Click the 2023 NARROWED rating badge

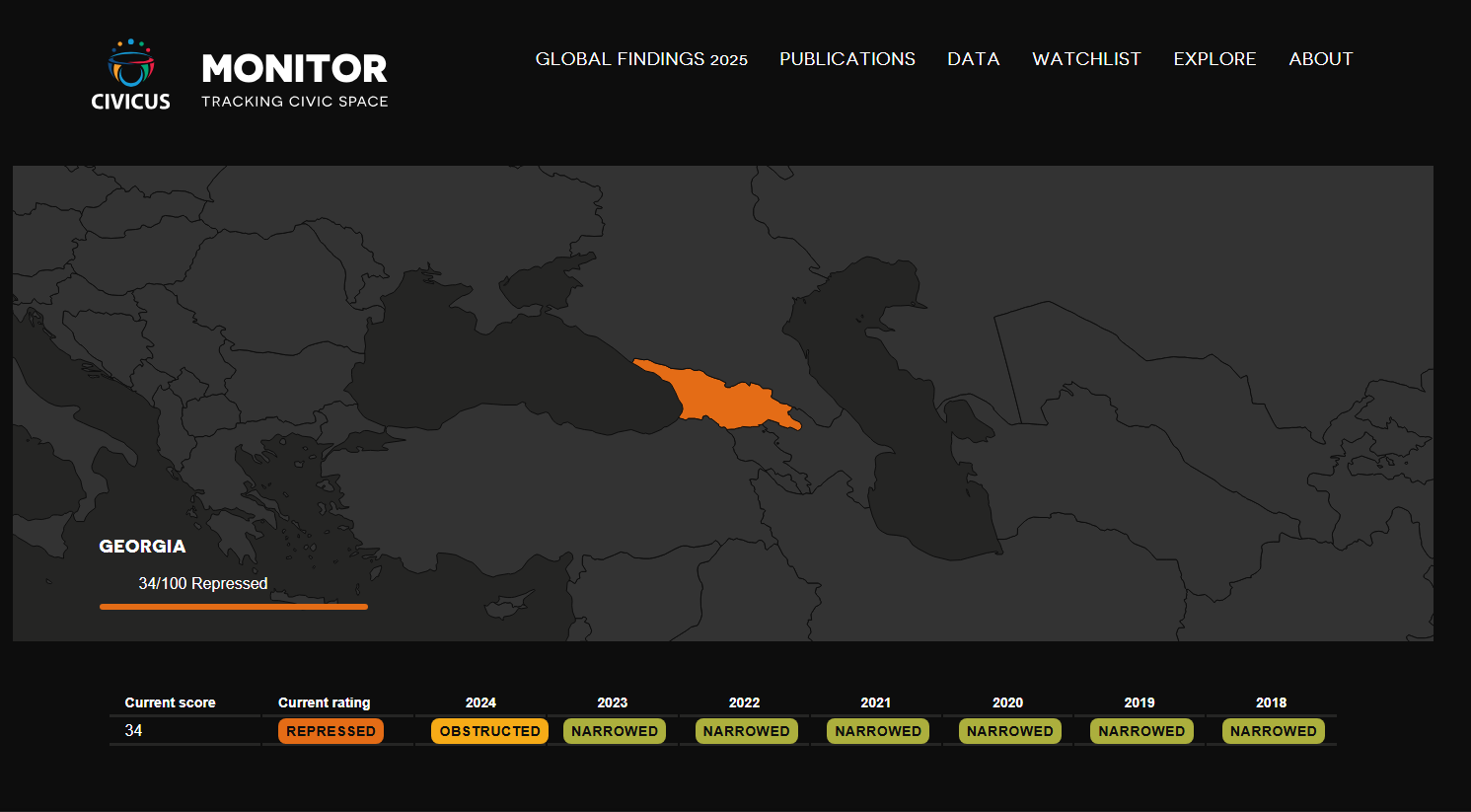pyautogui.click(x=614, y=731)
